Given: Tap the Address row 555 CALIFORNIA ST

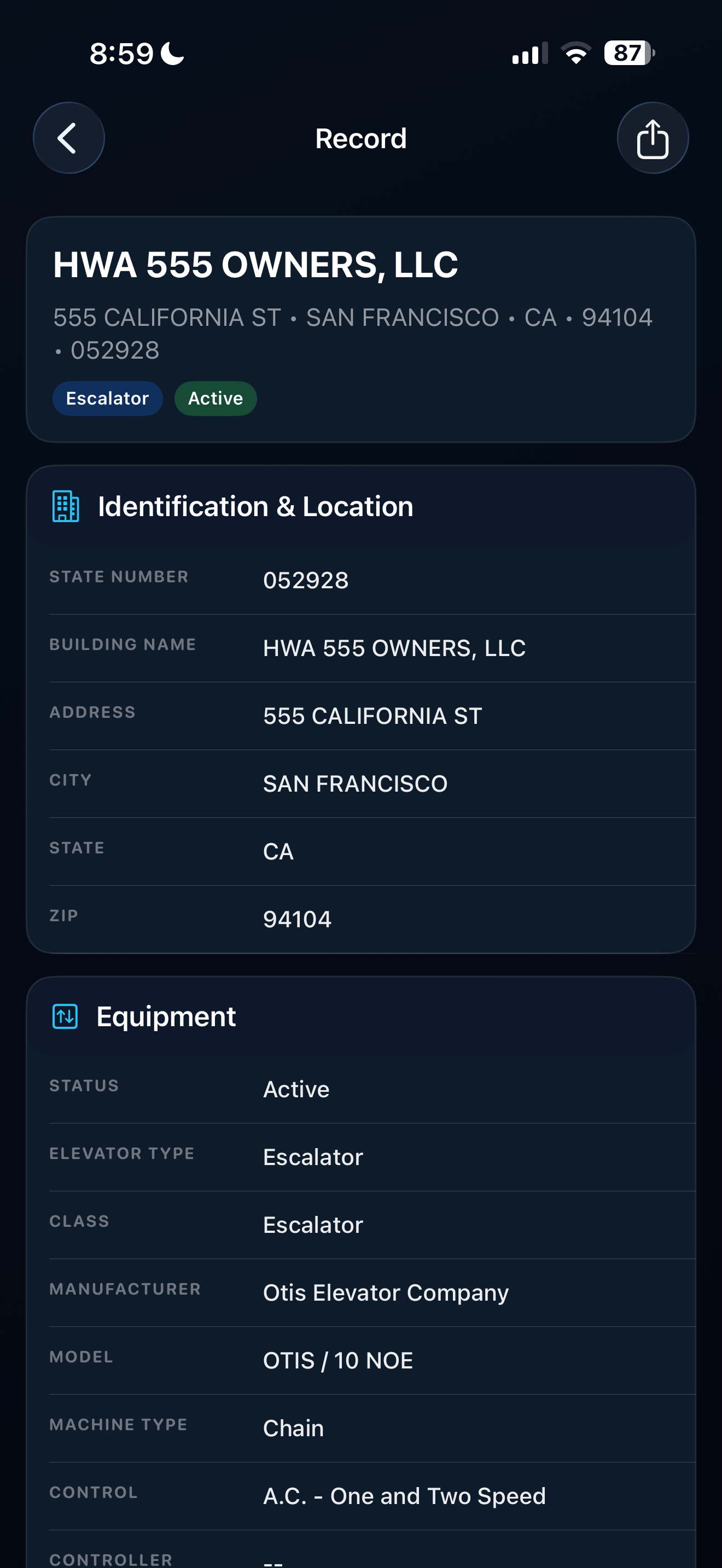Looking at the screenshot, I should pyautogui.click(x=372, y=716).
